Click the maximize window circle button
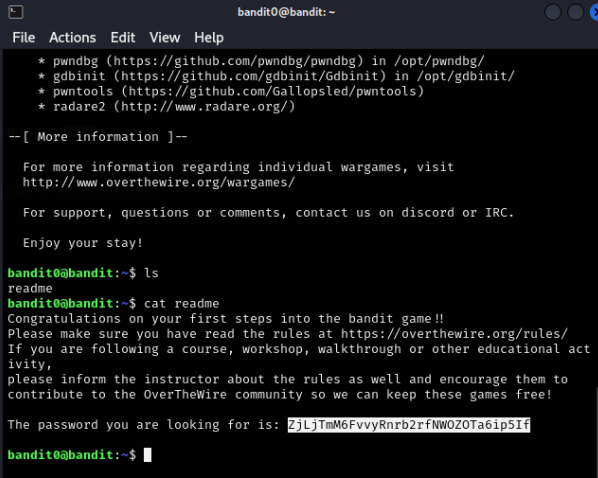This screenshot has height=478, width=598. point(575,12)
